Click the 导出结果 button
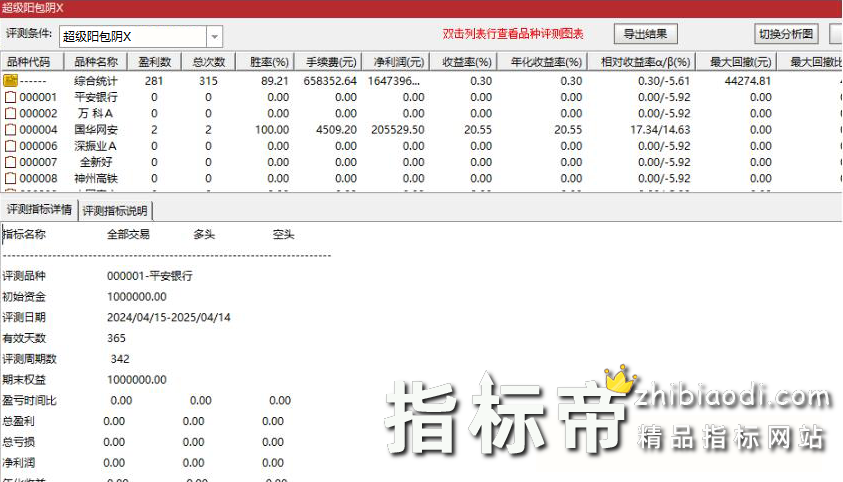 [x=645, y=34]
